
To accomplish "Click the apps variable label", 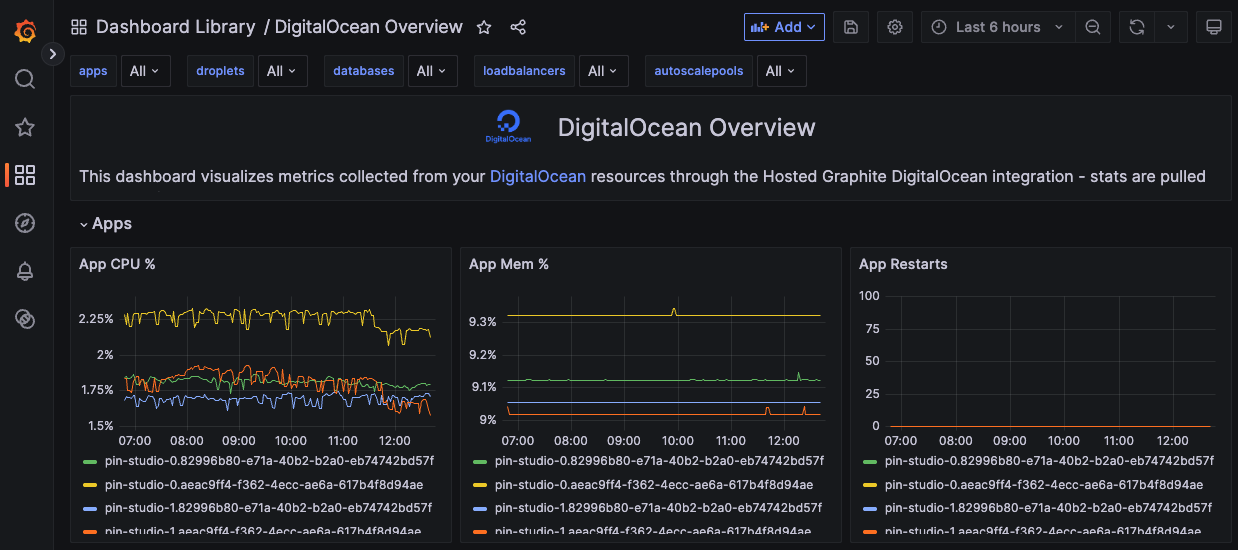I will 93,71.
